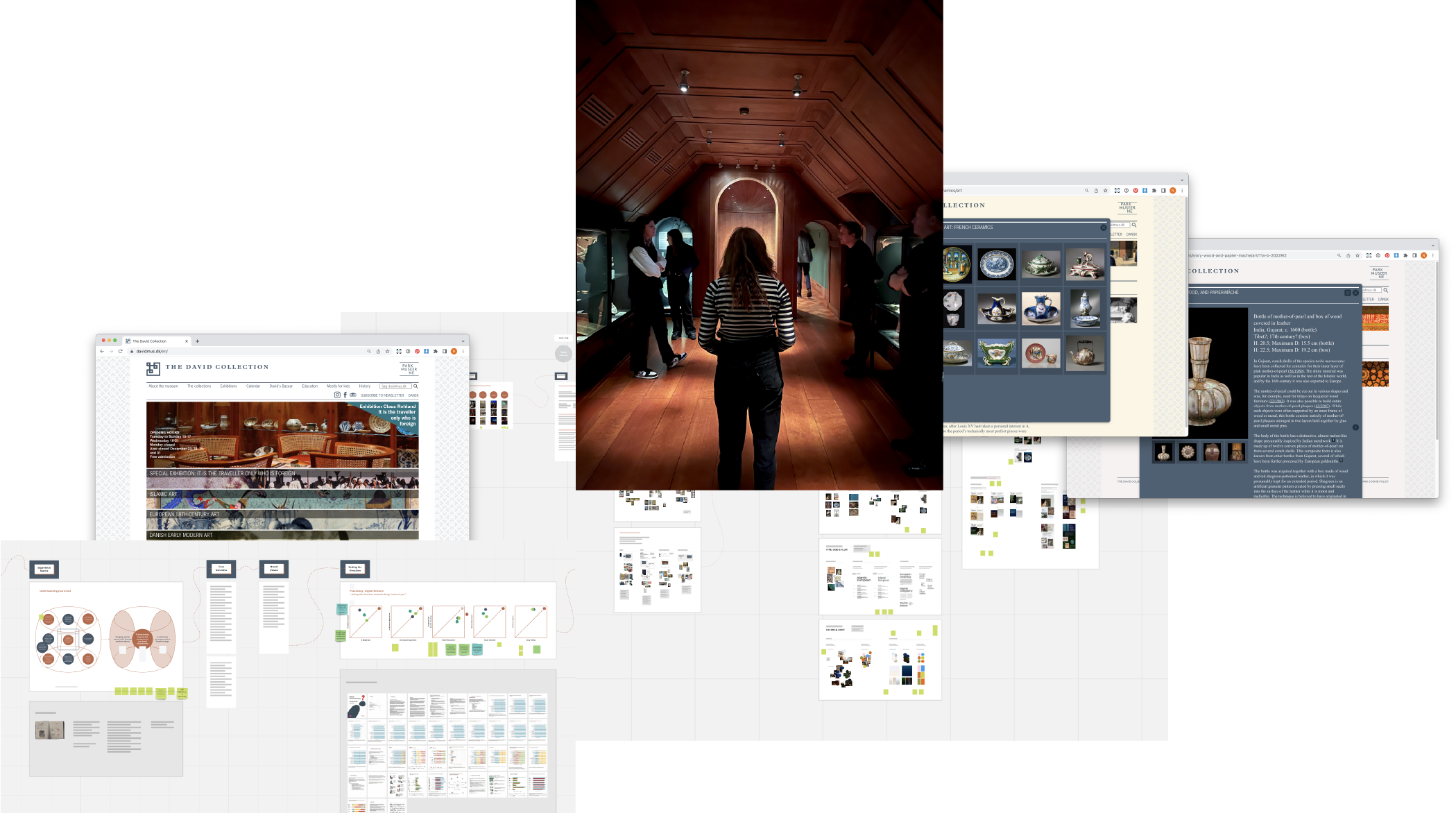Viewport: 1456px width, 813px height.
Task: Expand the tab search chevron in the French Ceramics window
Action: [1182, 180]
